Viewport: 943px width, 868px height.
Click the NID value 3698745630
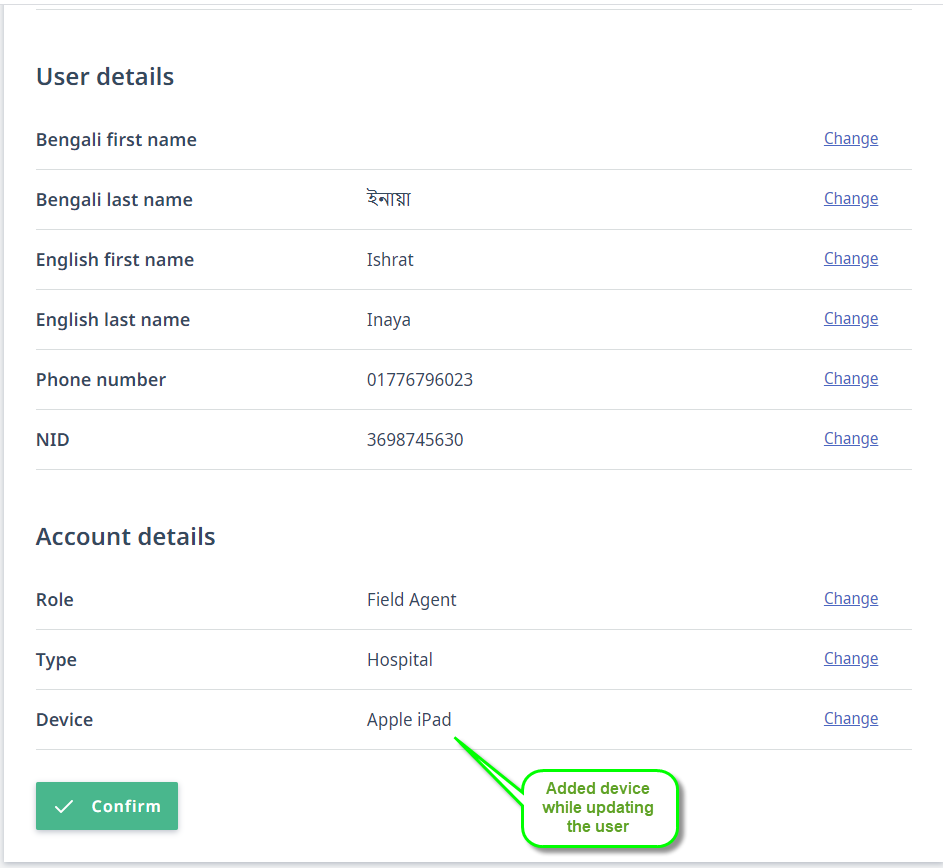[x=413, y=440]
